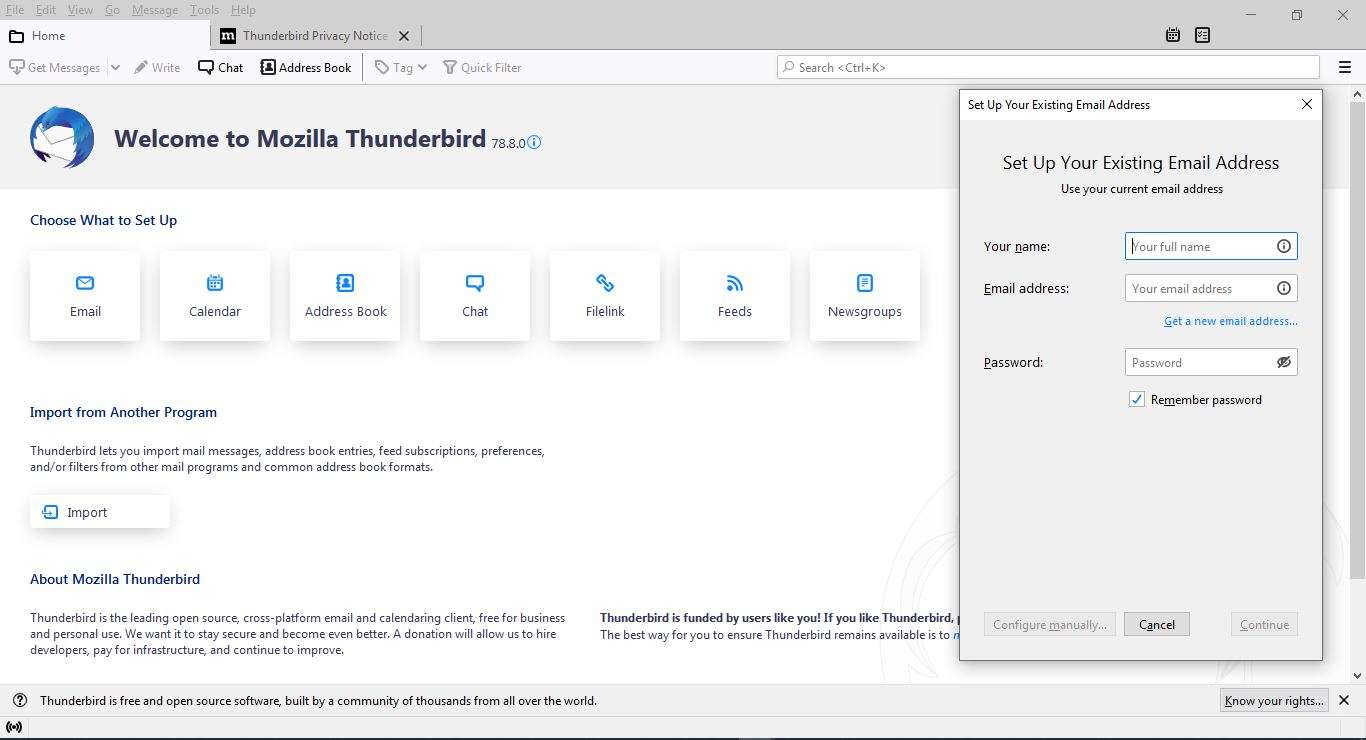Open the Tools menu
This screenshot has width=1366, height=740.
click(x=204, y=10)
